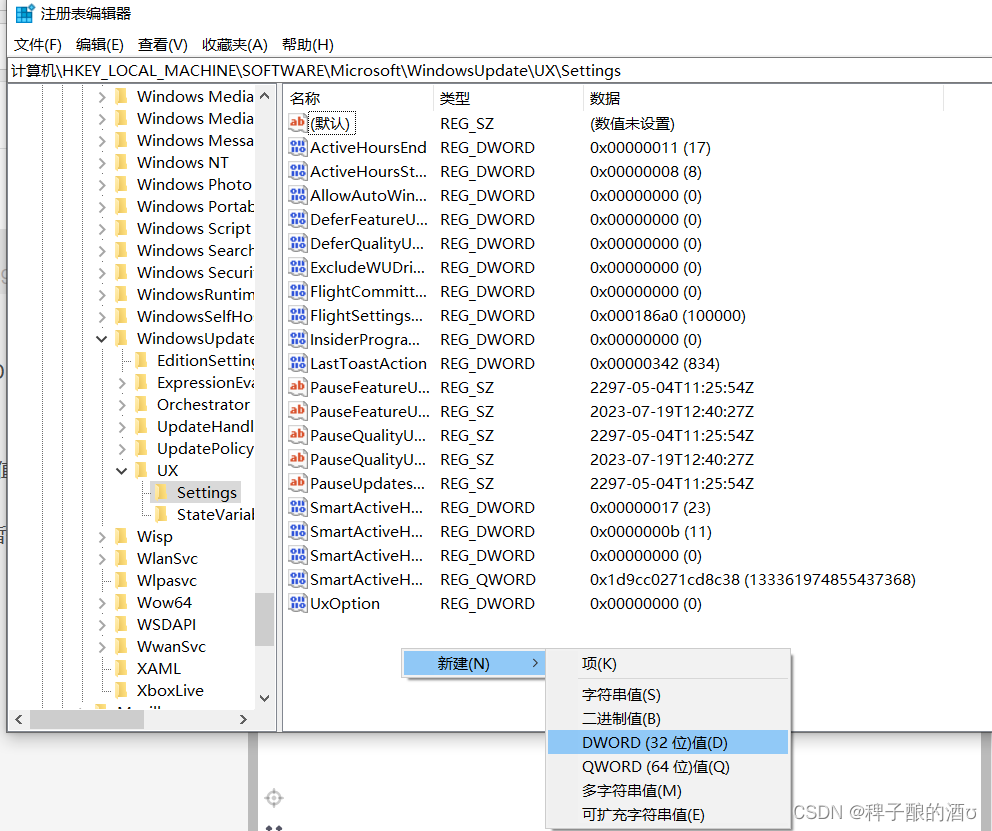Click tree horizontal scroll-right arrow
This screenshot has width=992, height=831.
pos(243,719)
